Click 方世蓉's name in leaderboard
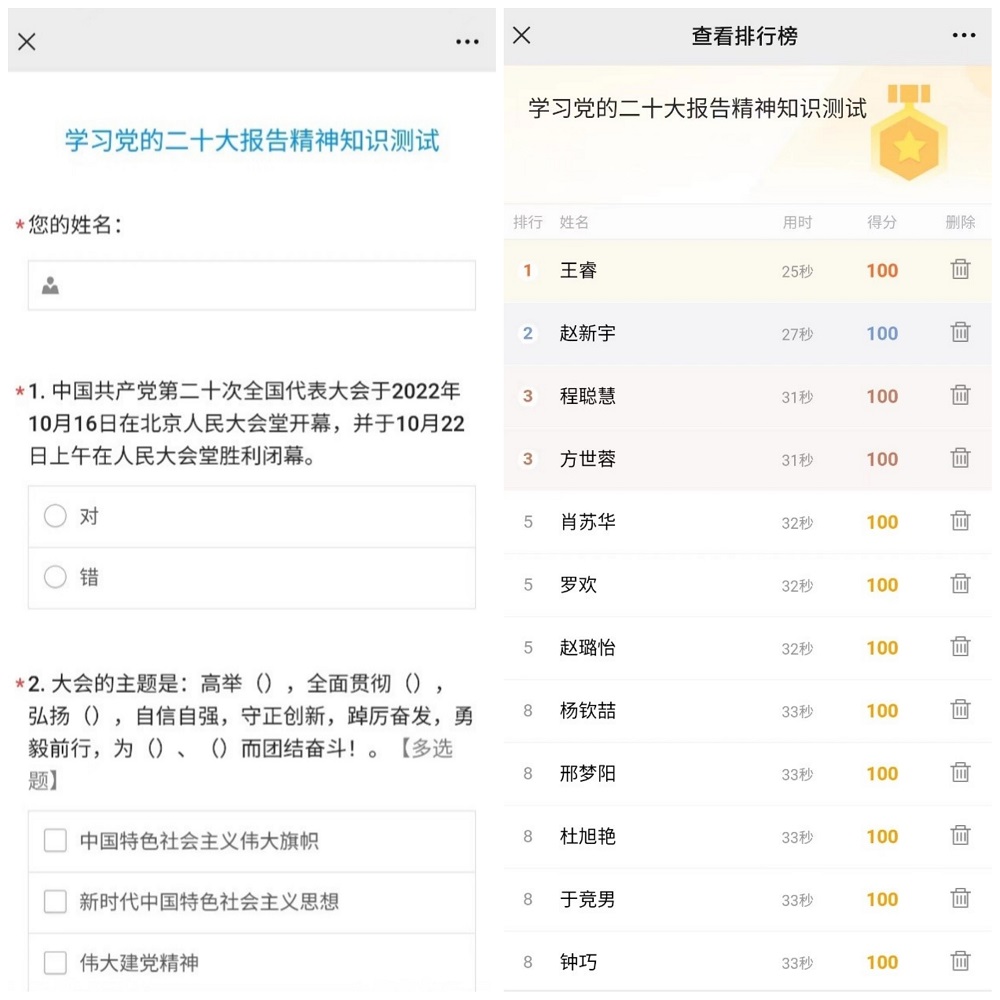The width and height of the screenshot is (1000, 1000). [x=588, y=459]
